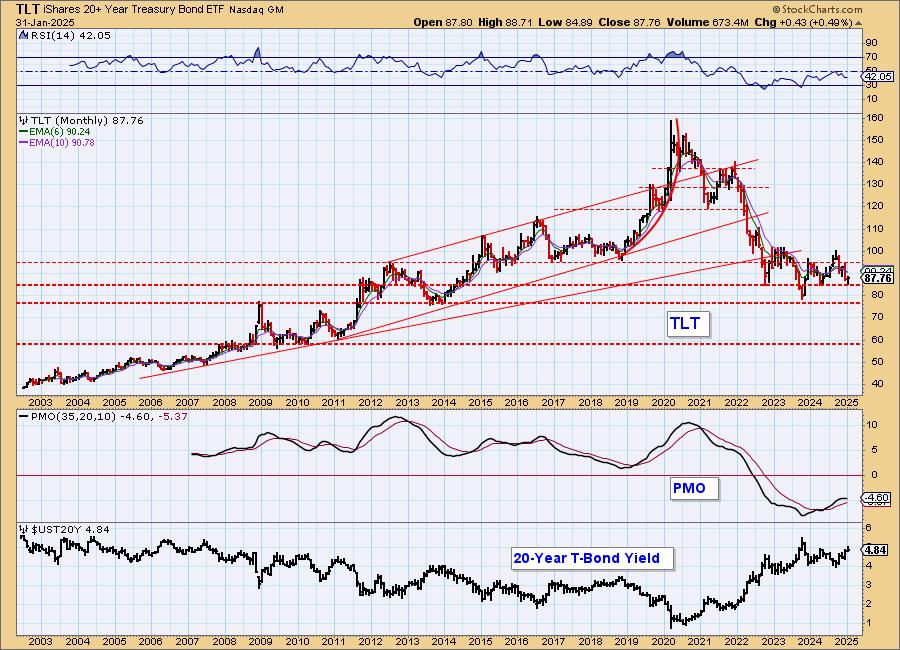Click the PMO(35,20,10) indicator label
The height and width of the screenshot is (650, 900).
104,416
